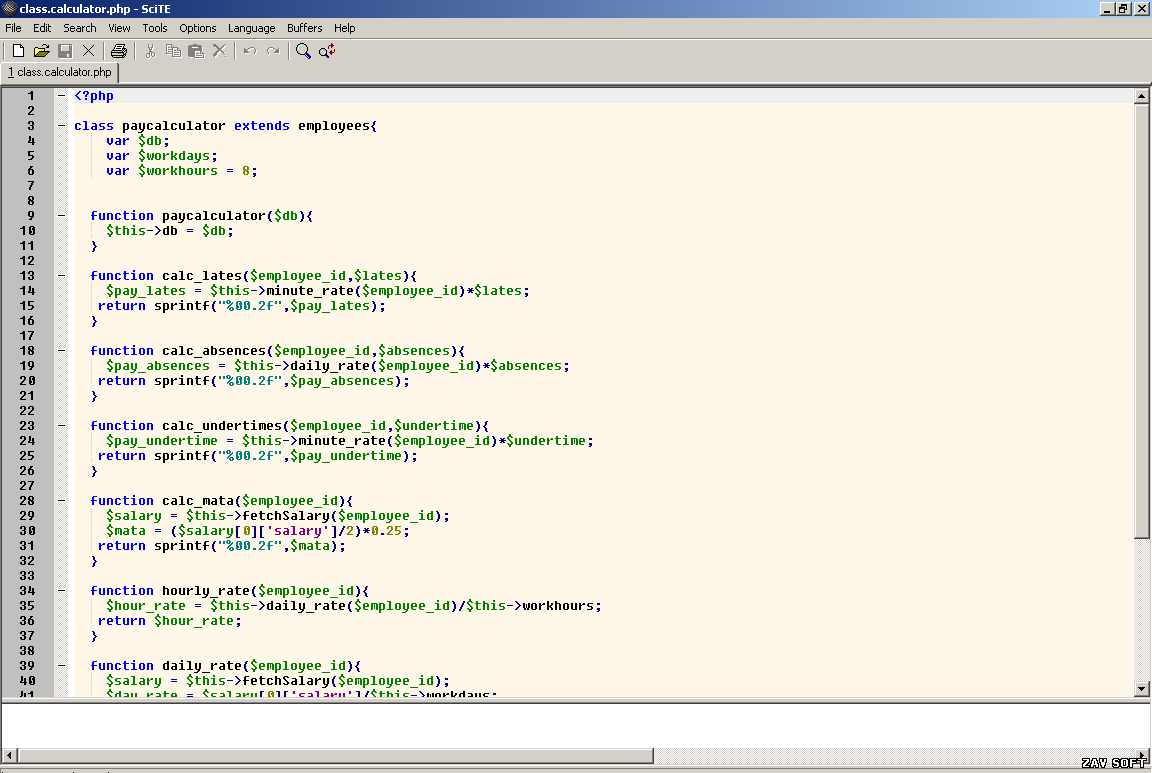Open the View menu

pos(119,28)
